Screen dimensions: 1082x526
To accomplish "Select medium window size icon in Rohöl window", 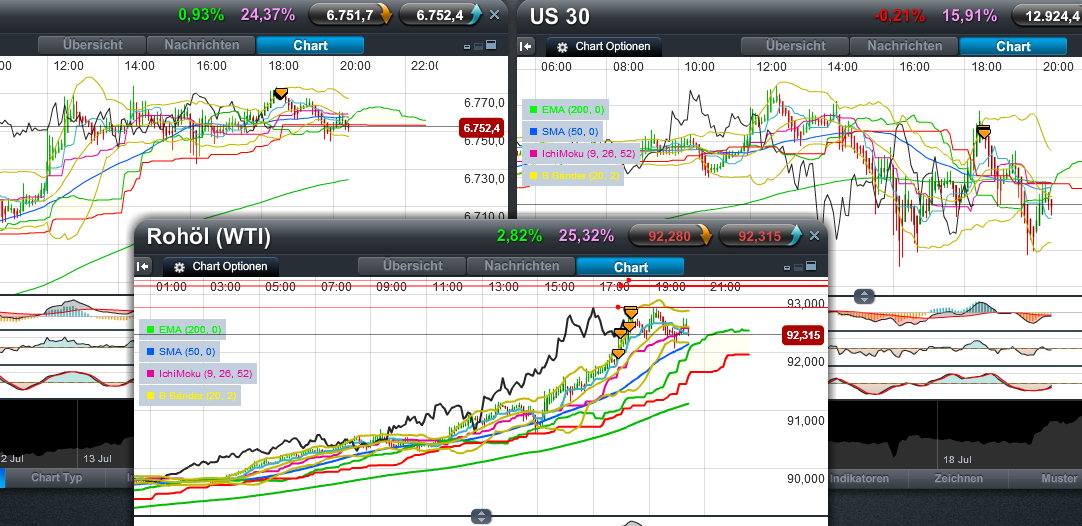I will click(x=799, y=266).
